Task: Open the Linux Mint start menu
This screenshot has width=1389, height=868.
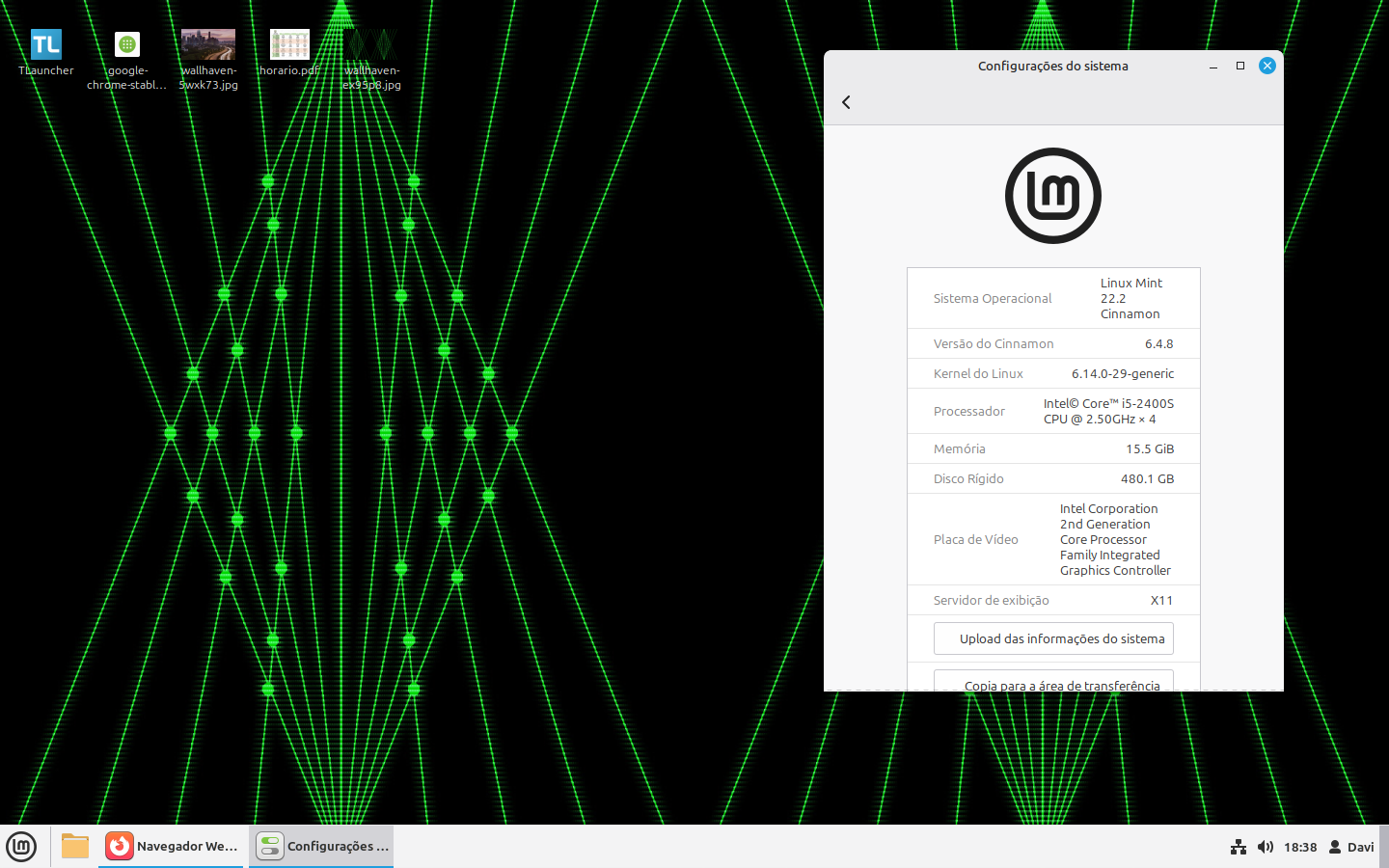Action: 21,846
